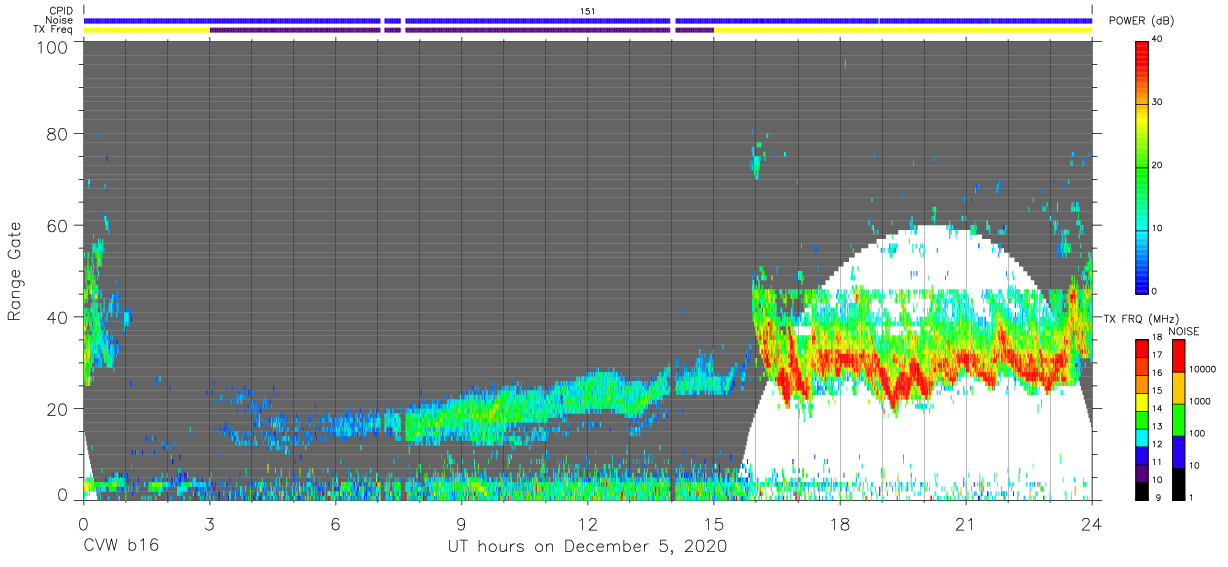Click the '60' label on Range Gate axis
The height and width of the screenshot is (567, 1228).
click(57, 226)
